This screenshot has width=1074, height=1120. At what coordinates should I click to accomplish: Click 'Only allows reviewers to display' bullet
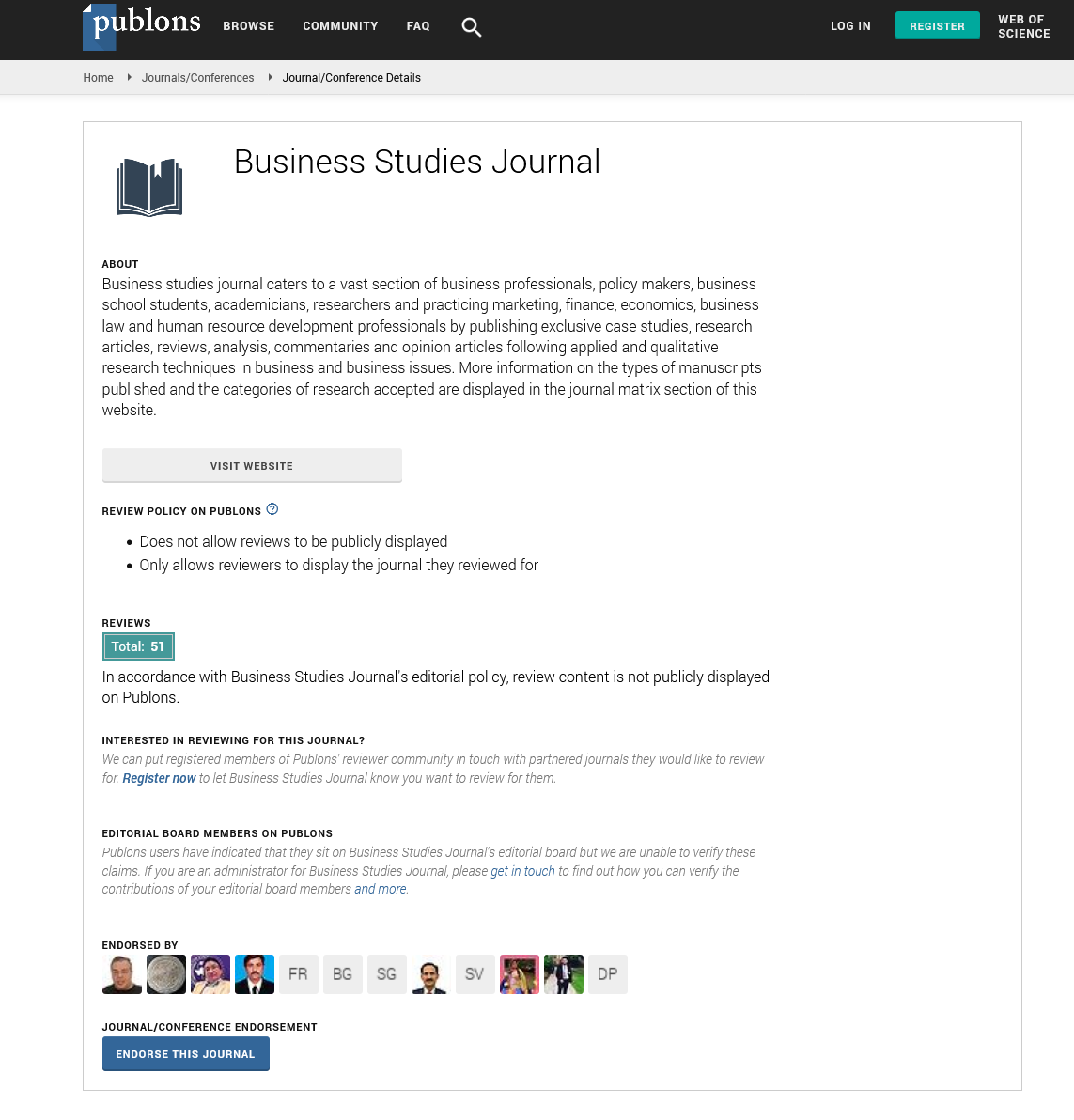338,565
